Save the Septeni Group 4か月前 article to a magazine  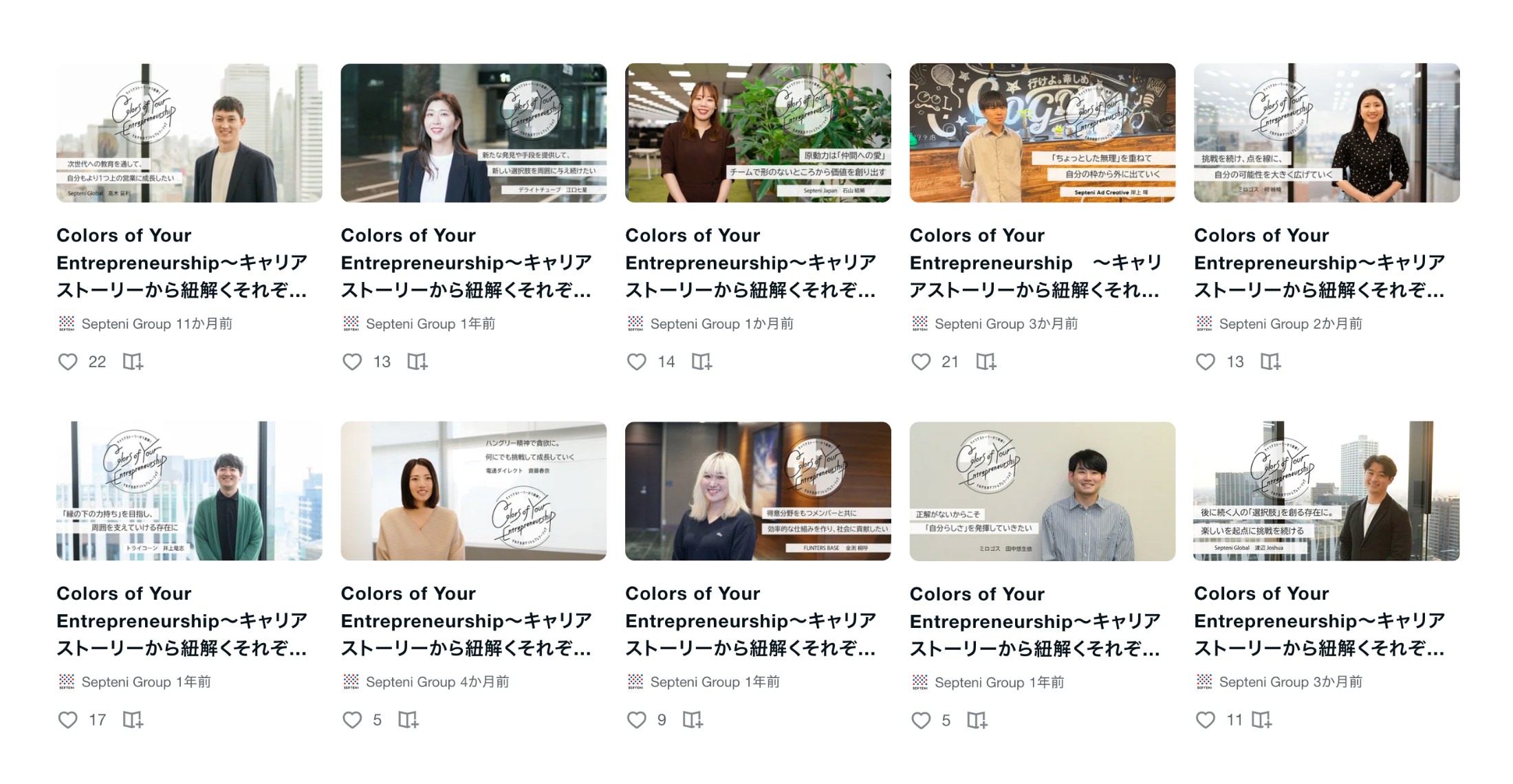(408, 720)
